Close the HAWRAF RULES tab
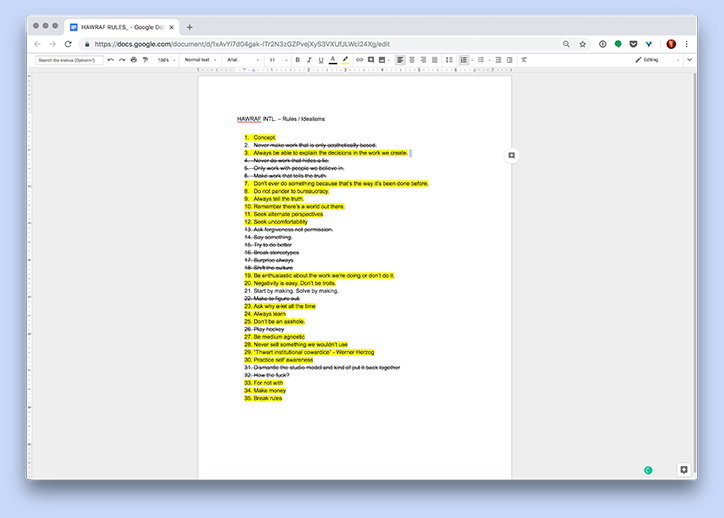This screenshot has width=724, height=518. (x=171, y=27)
